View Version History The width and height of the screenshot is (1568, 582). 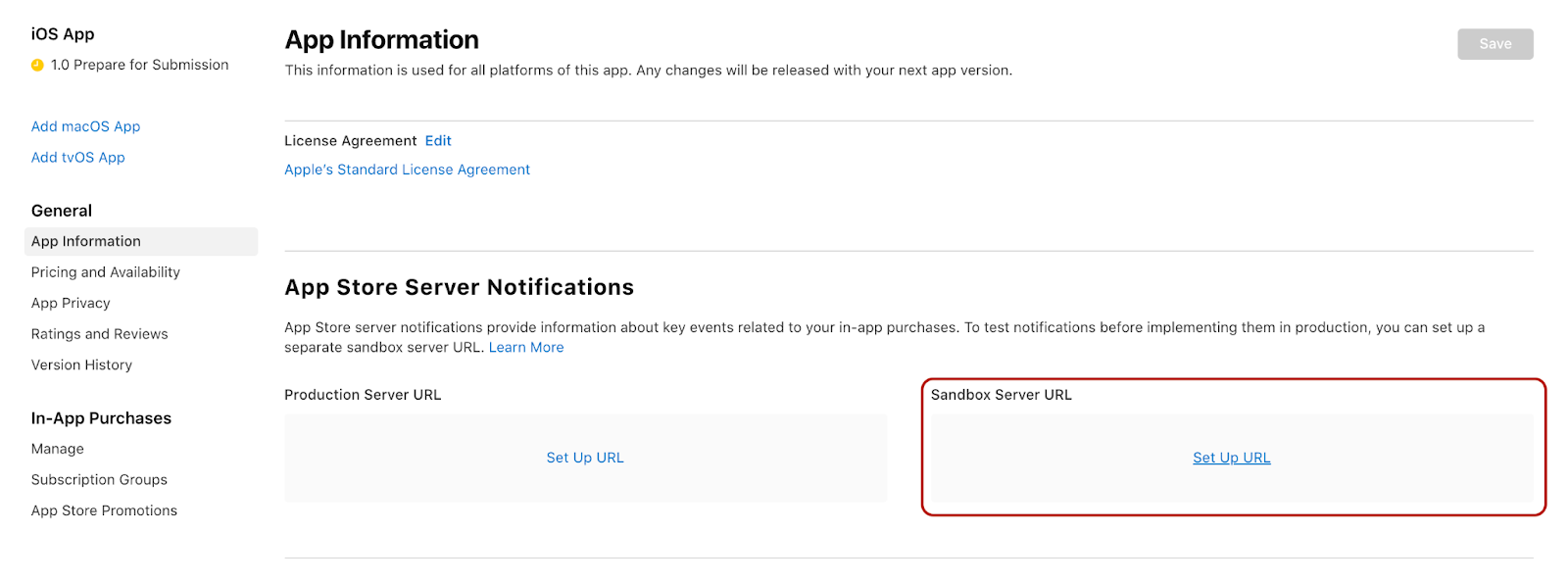pyautogui.click(x=81, y=364)
